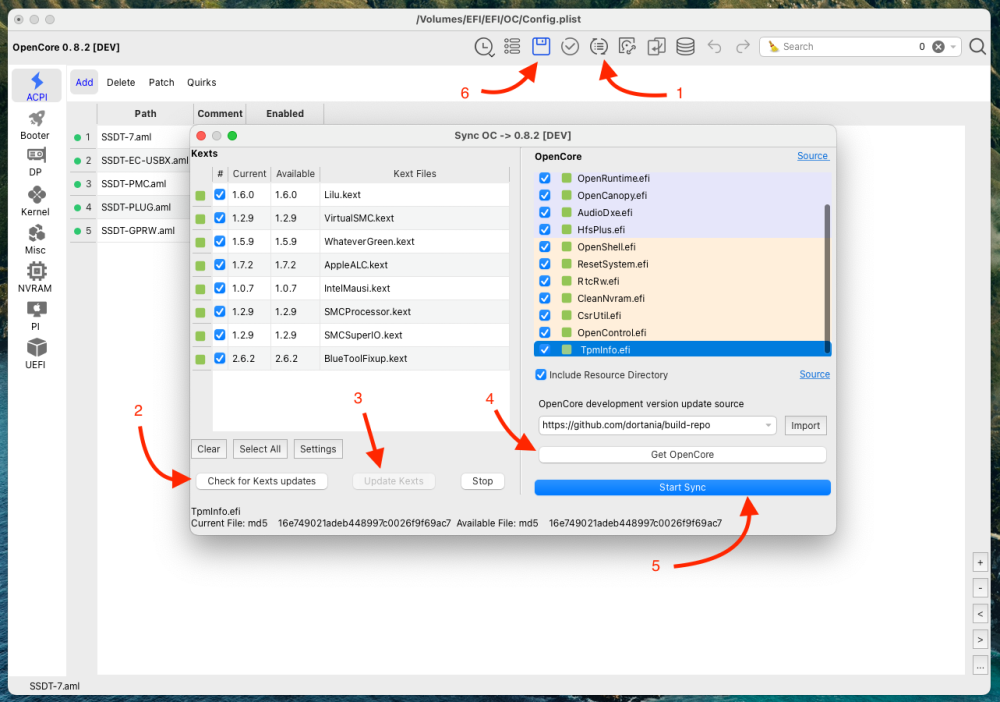This screenshot has width=1000, height=702.
Task: Toggle the HfsPlus.efi checkbox
Action: coord(545,230)
